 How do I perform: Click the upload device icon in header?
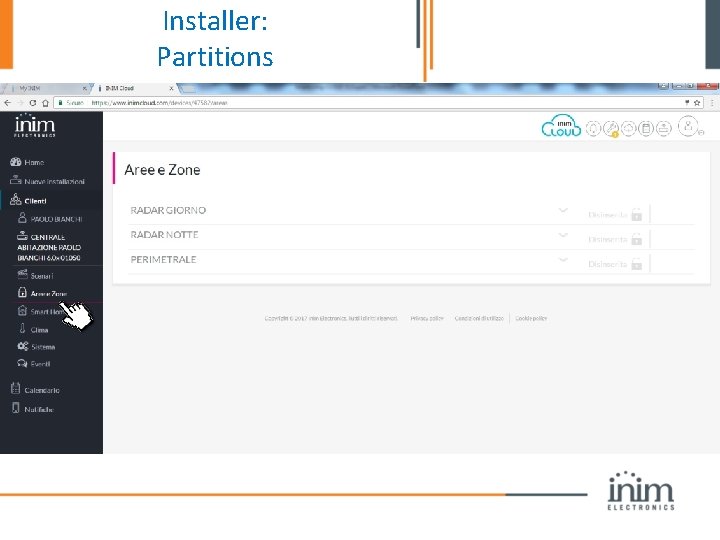coord(664,129)
